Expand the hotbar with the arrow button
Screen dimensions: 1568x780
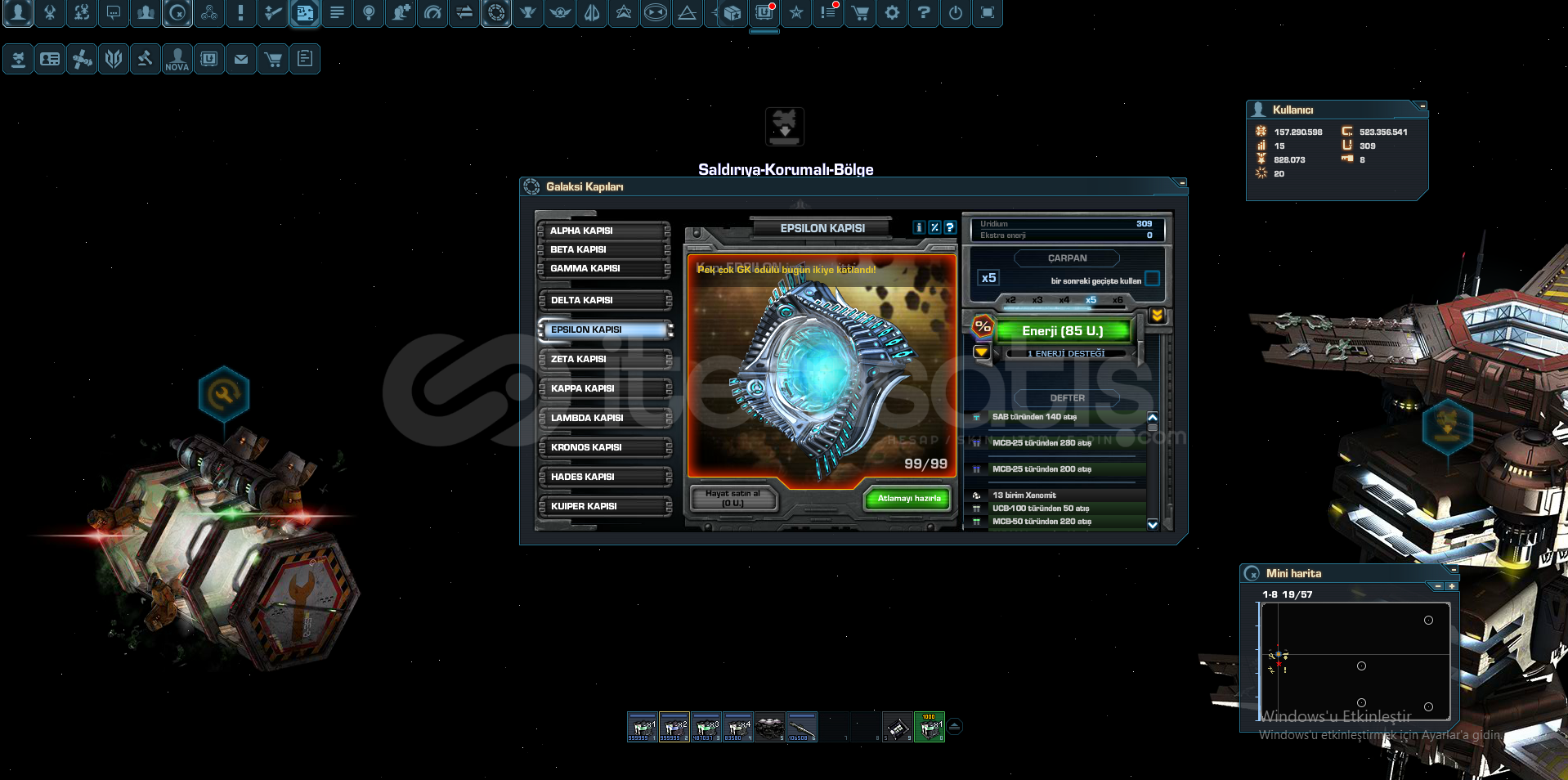(954, 726)
